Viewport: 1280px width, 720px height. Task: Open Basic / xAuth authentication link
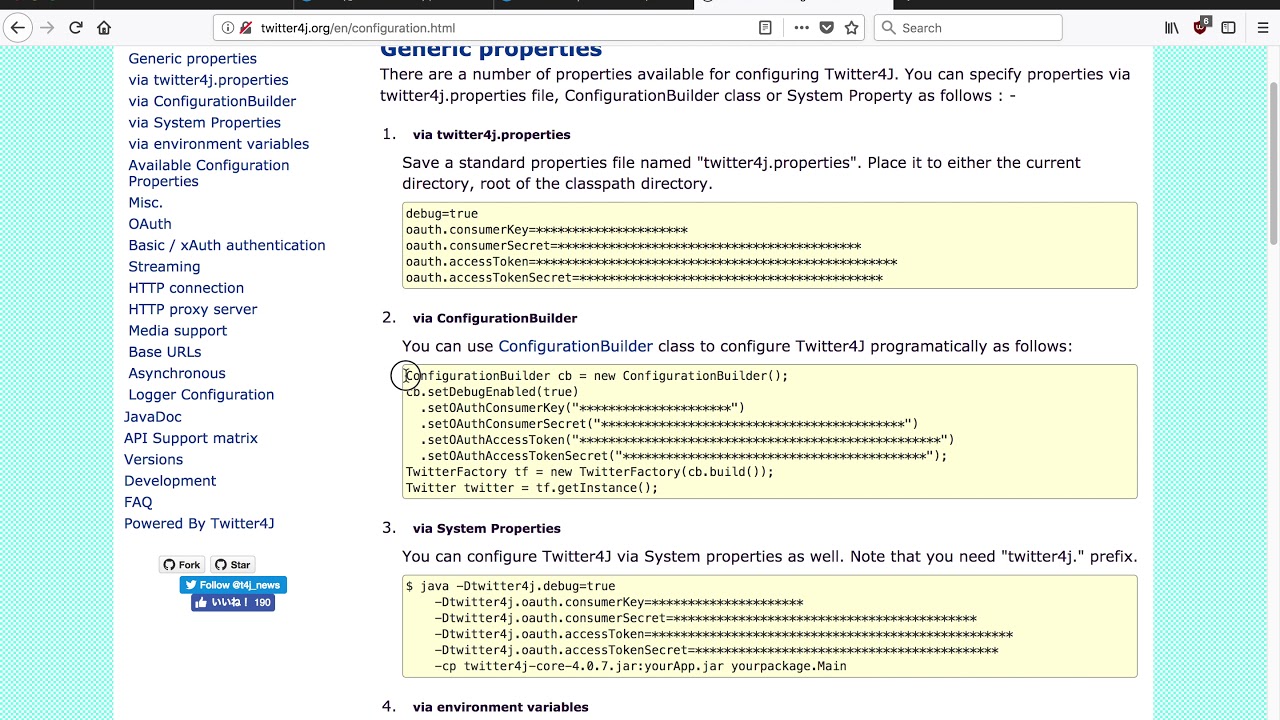click(x=226, y=245)
